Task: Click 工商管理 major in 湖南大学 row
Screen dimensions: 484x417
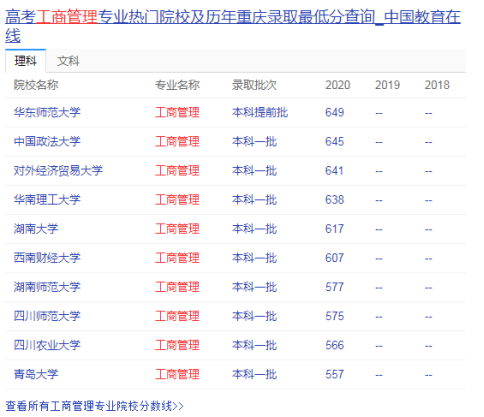Action: click(x=177, y=229)
